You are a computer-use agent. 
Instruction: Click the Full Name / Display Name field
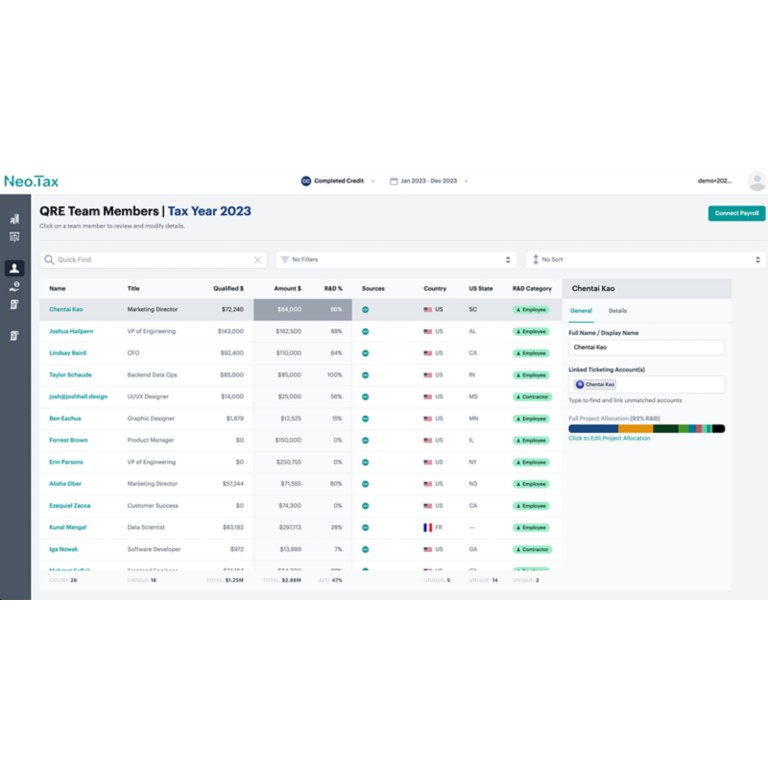647,347
